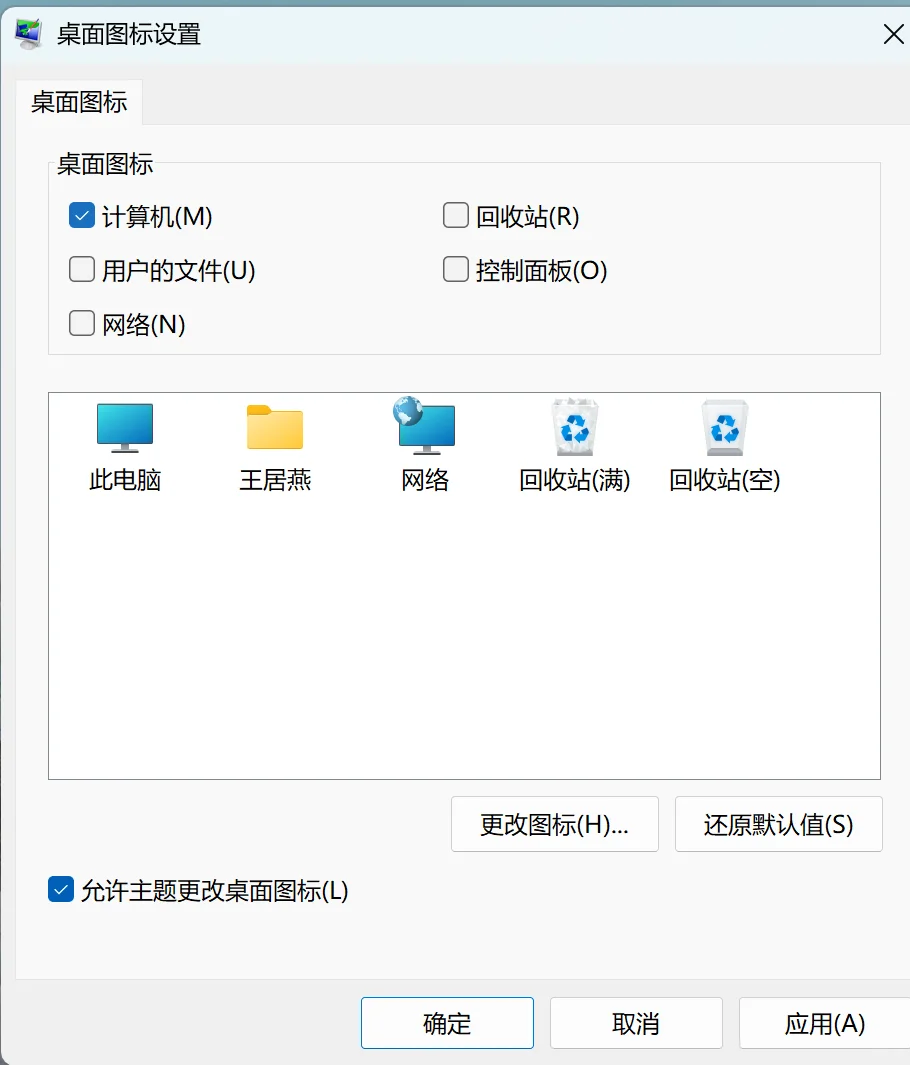This screenshot has width=910, height=1065.
Task: Enable the 用户的文件(U) checkbox
Action: point(81,269)
